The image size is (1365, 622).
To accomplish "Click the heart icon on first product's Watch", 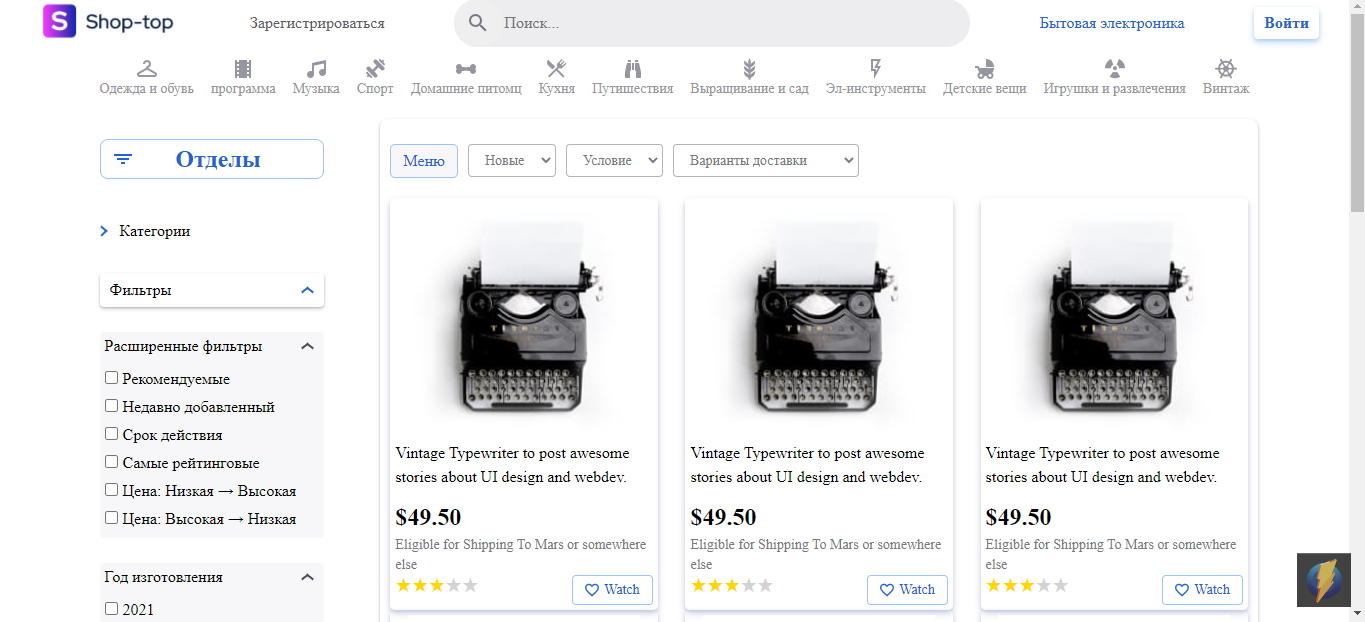I will click(x=591, y=590).
